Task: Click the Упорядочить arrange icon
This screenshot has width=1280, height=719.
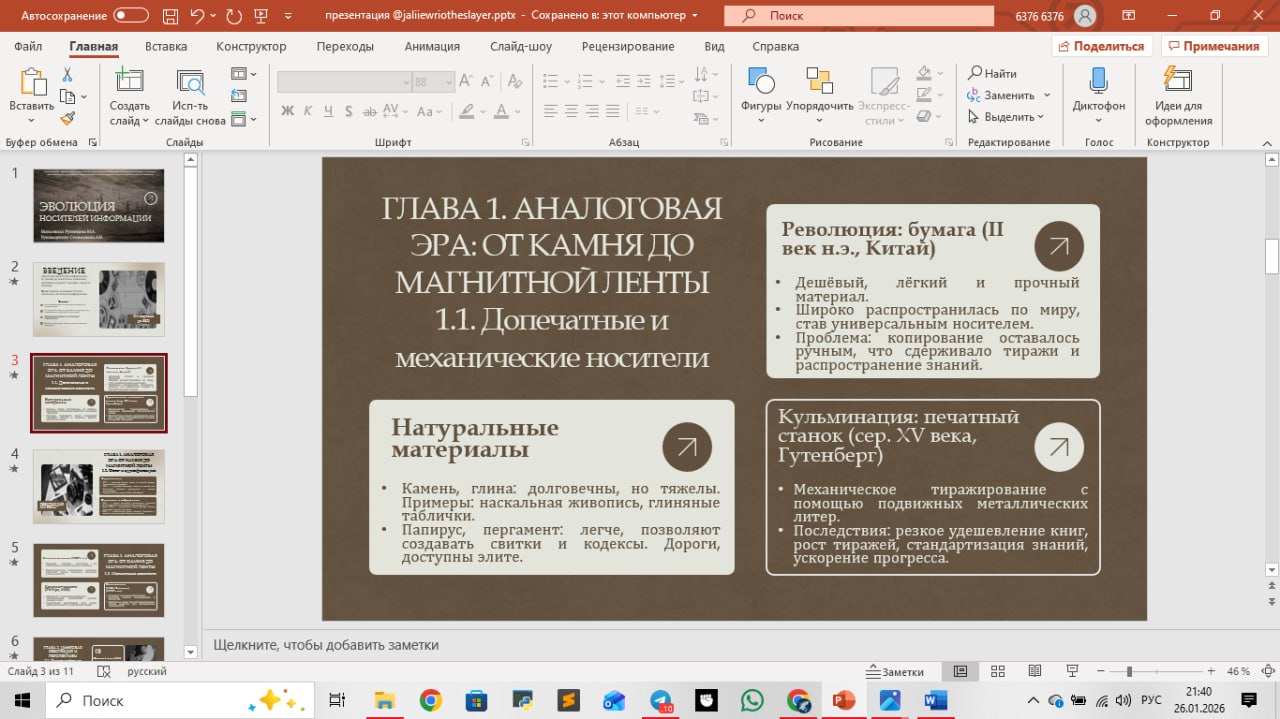Action: (x=819, y=82)
